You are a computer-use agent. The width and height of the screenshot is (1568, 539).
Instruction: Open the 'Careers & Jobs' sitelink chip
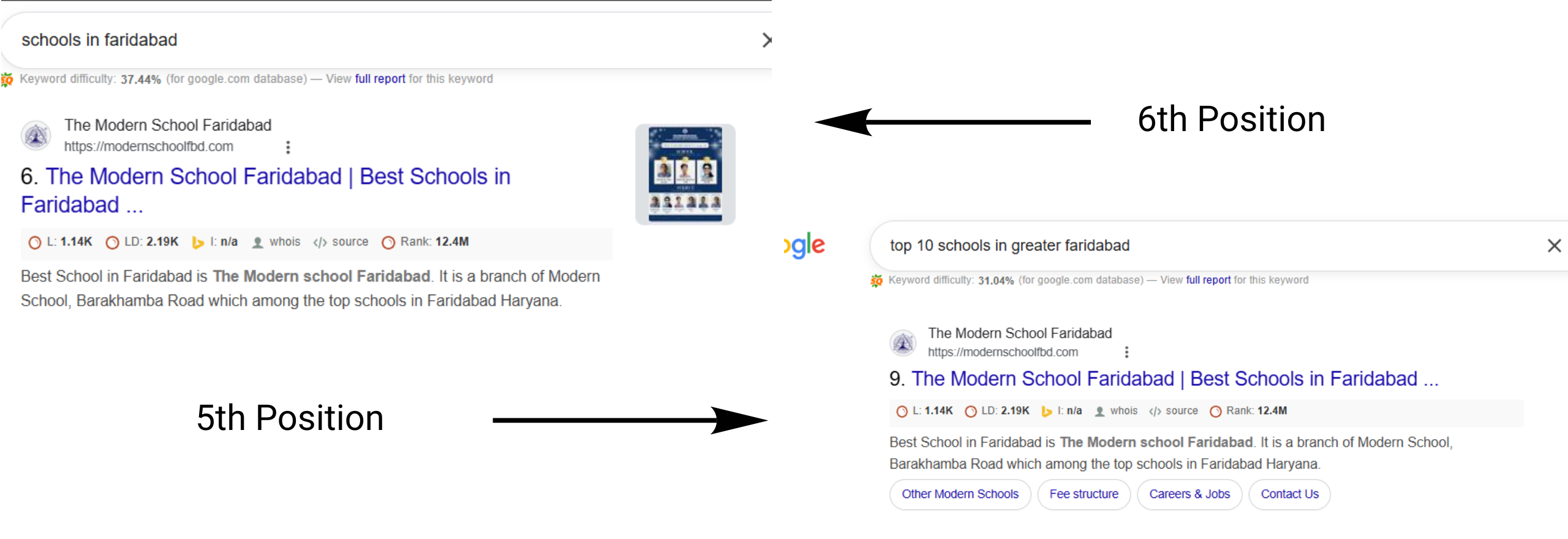click(1189, 494)
